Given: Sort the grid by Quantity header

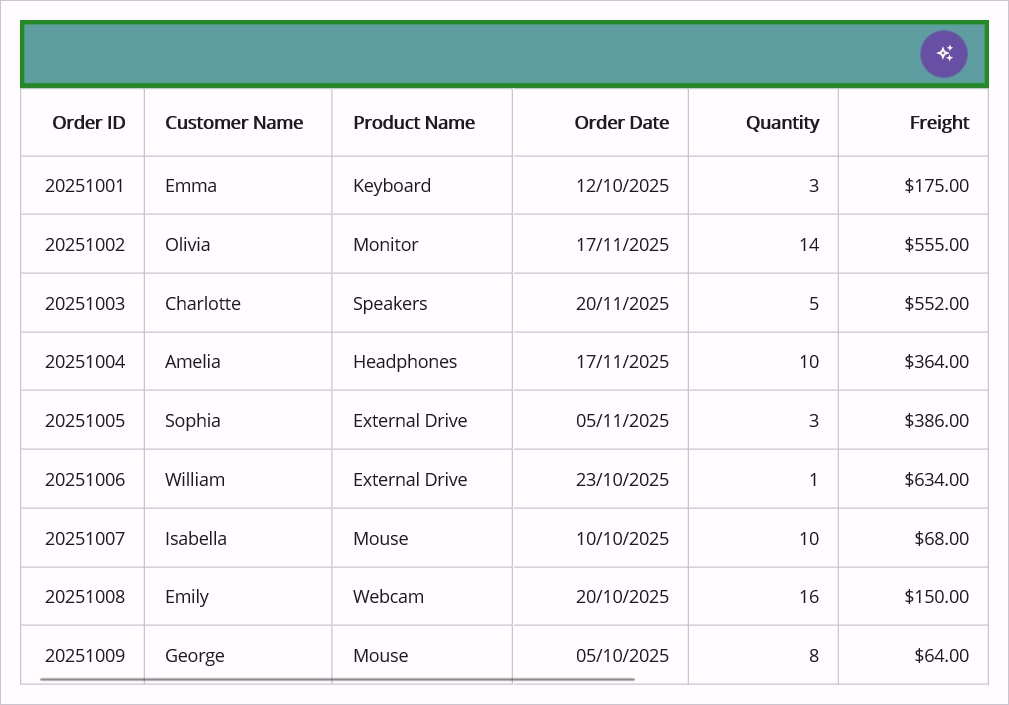Looking at the screenshot, I should pos(782,123).
